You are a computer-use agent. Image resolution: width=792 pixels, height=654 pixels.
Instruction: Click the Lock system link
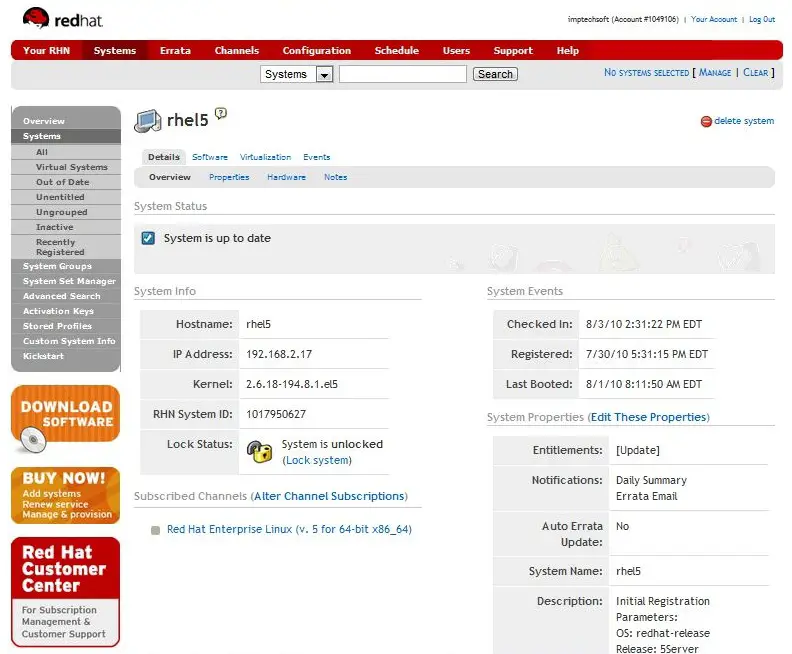point(317,460)
